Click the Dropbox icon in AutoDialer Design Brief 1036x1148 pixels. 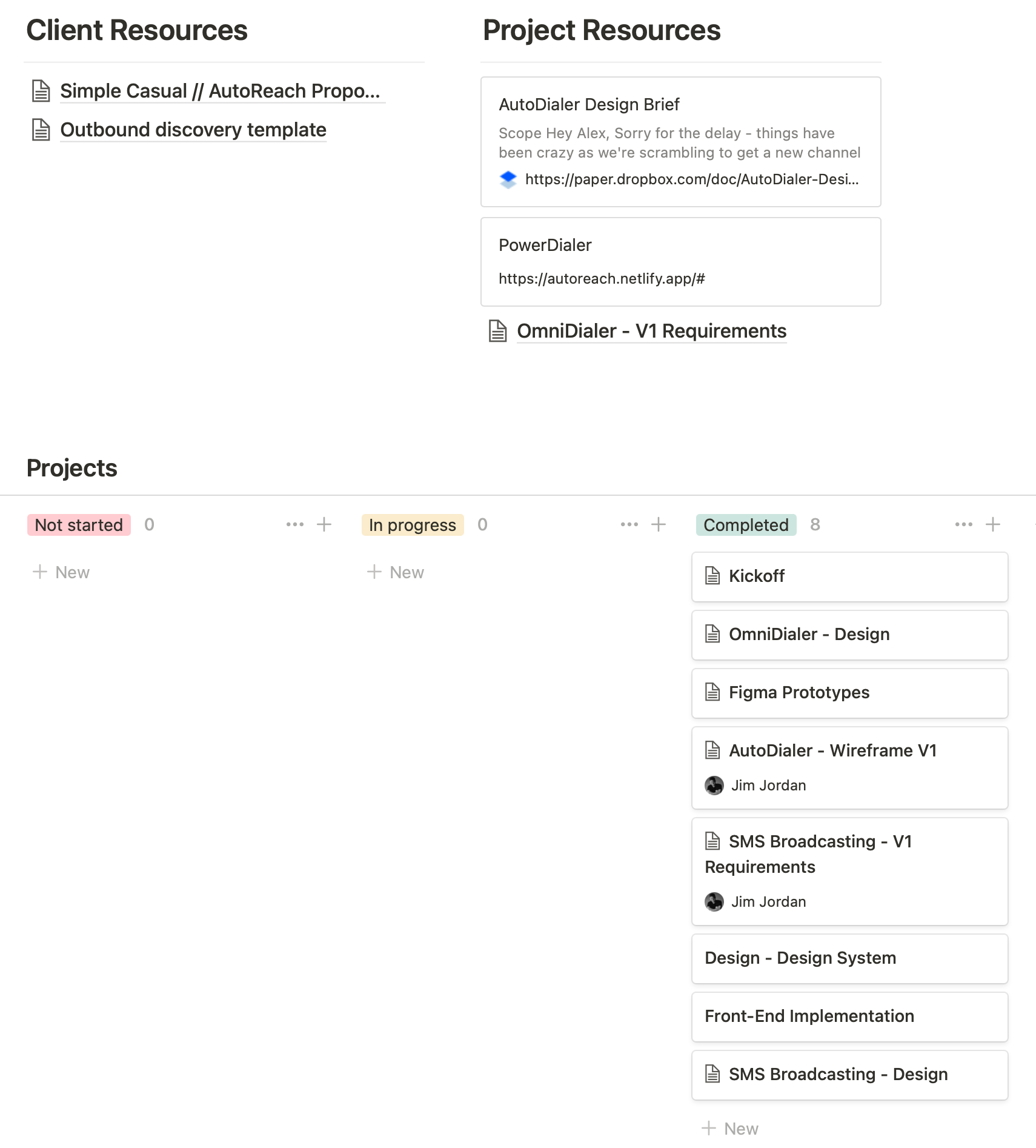point(508,179)
